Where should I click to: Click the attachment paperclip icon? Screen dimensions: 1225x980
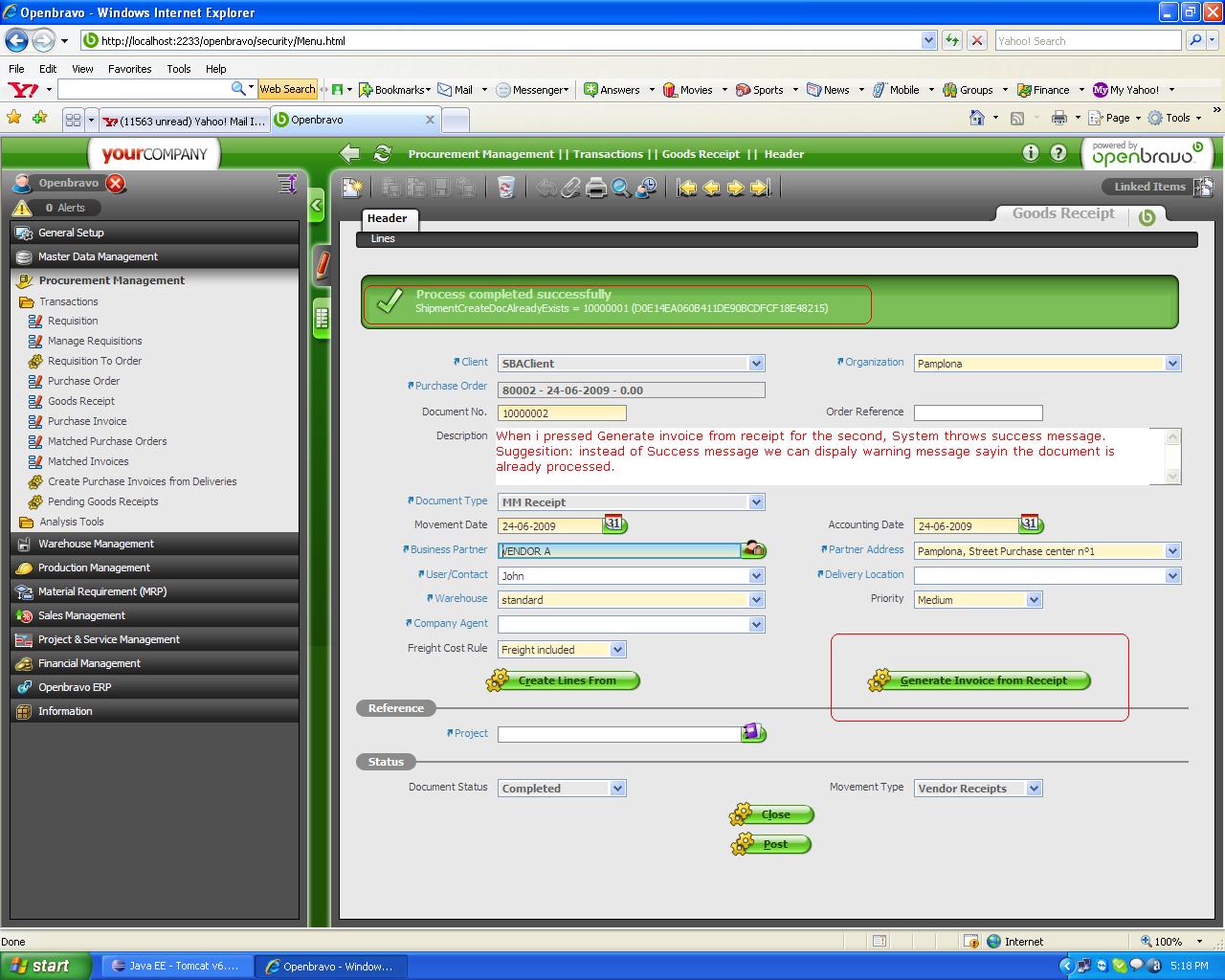571,188
